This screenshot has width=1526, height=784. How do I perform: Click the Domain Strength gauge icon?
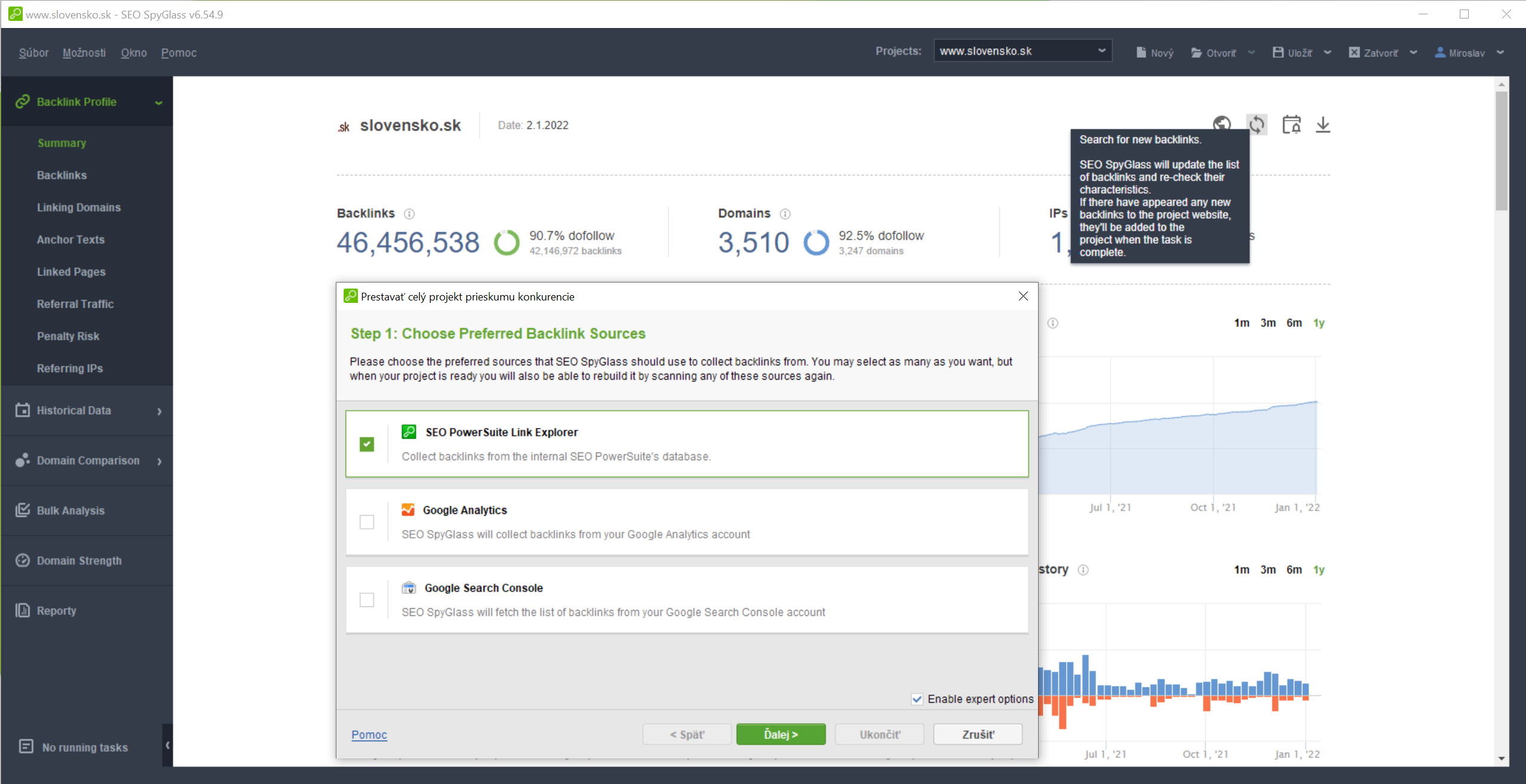tap(23, 560)
